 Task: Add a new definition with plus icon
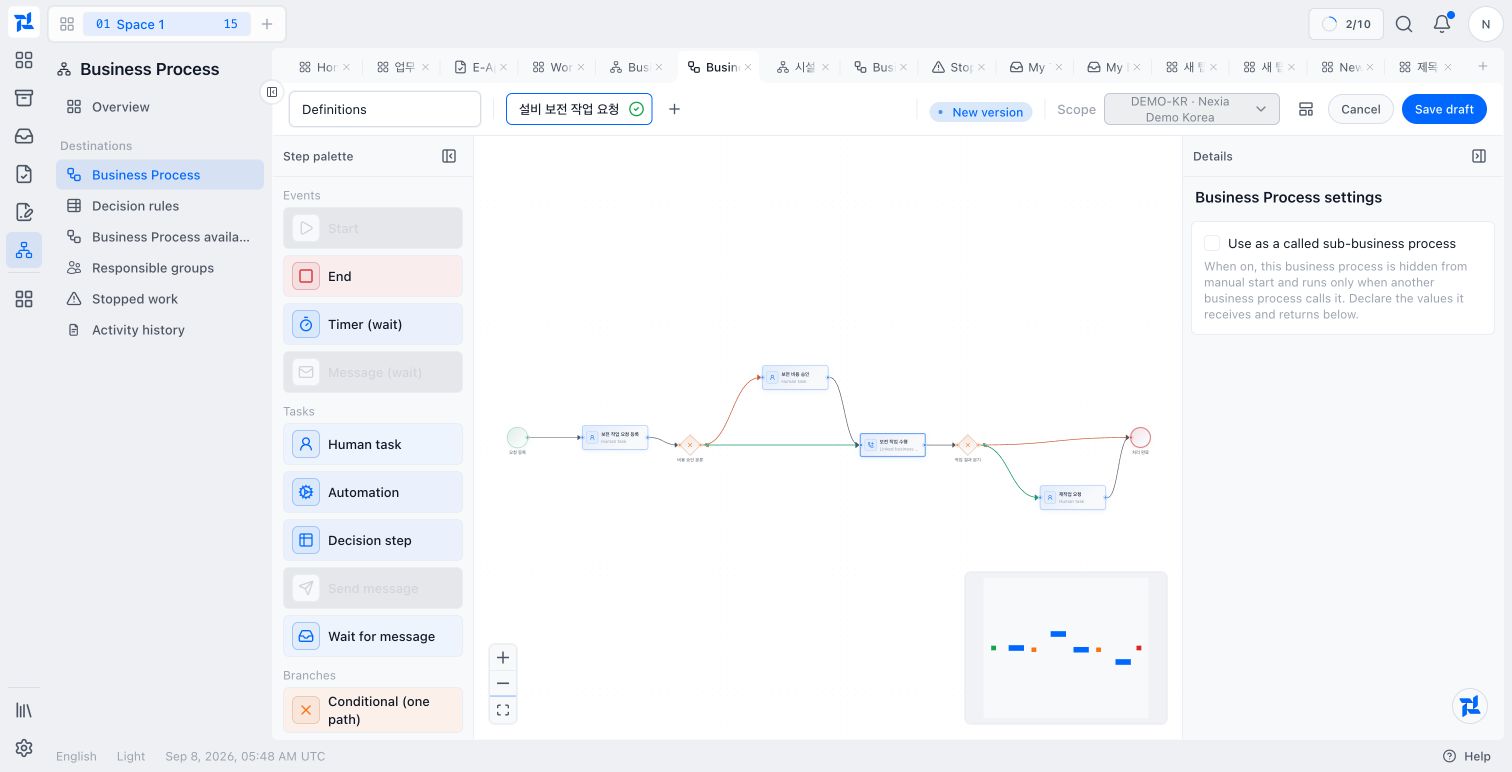coord(674,109)
